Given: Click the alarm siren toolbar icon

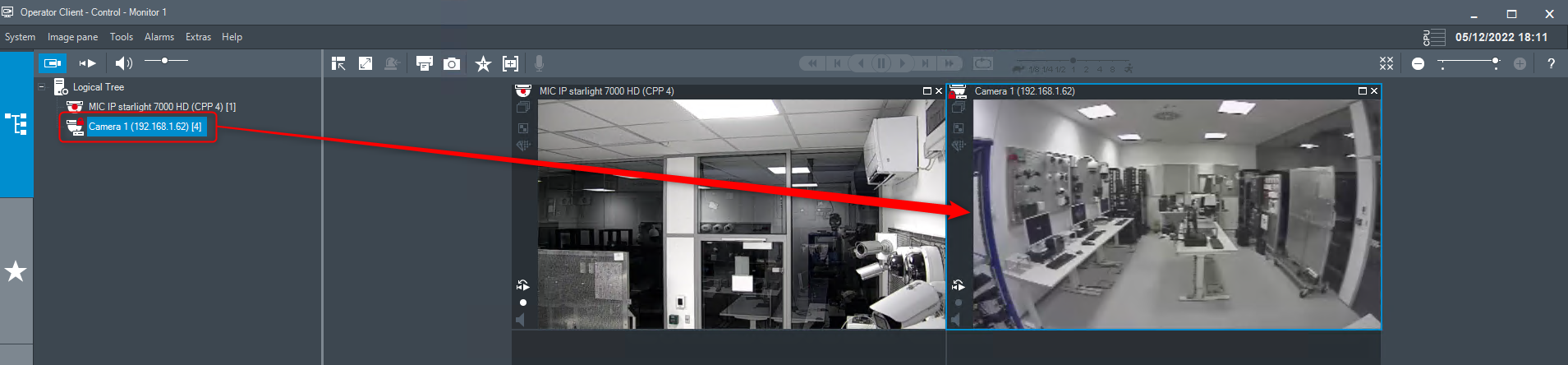Looking at the screenshot, I should pyautogui.click(x=393, y=63).
